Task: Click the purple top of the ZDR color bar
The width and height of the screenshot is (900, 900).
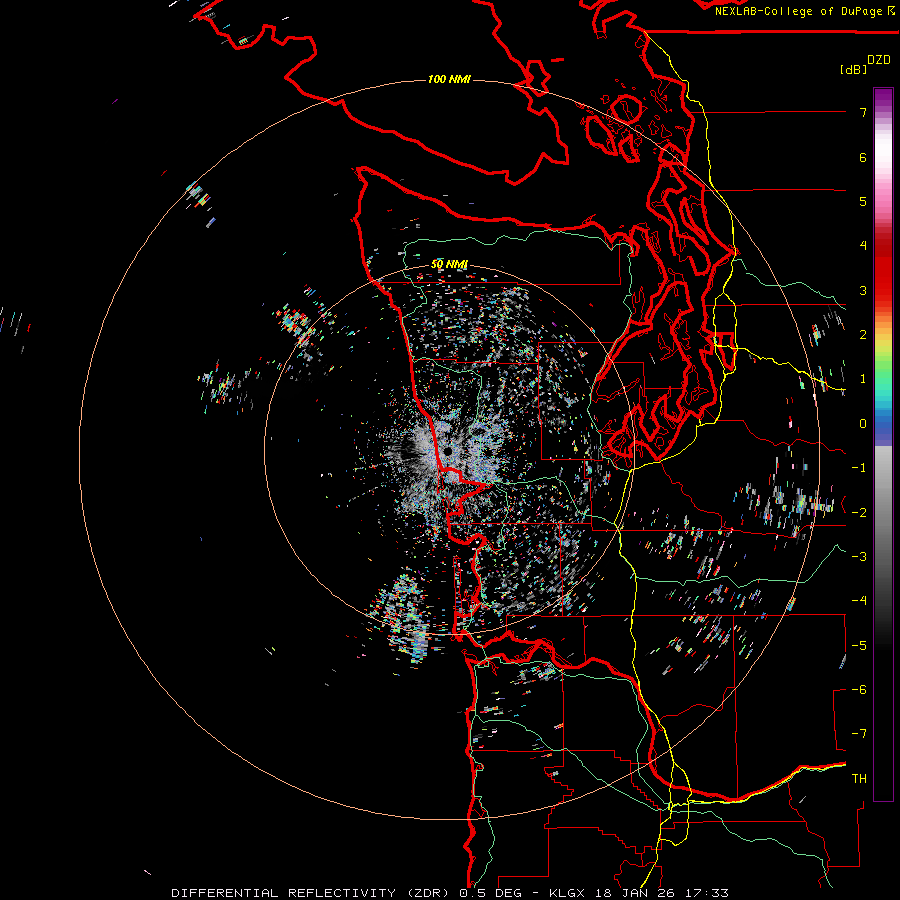Action: click(883, 98)
